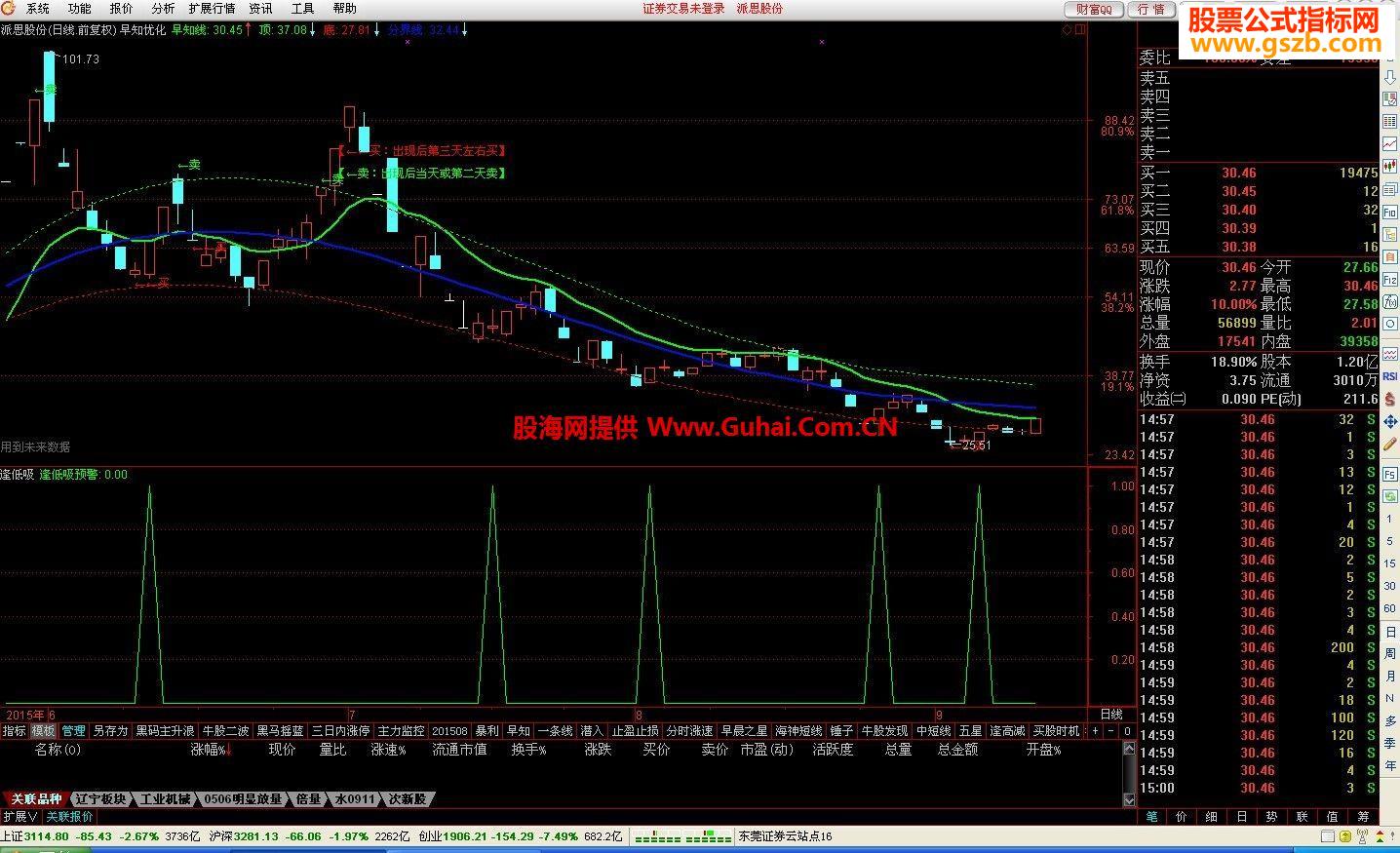Screen dimensions: 1400x853
Task: Open the formula f(x) manager icon
Action: pyautogui.click(x=1390, y=301)
